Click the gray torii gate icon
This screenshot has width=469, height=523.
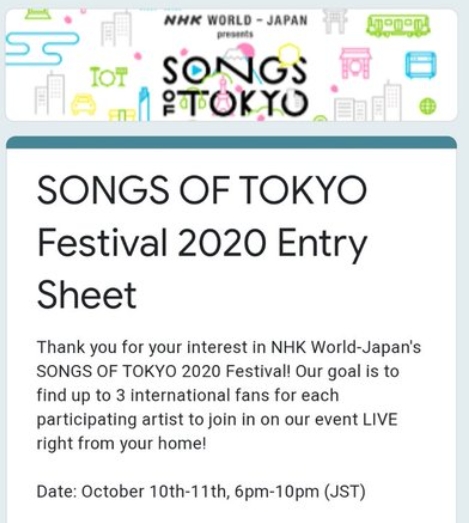point(335,21)
